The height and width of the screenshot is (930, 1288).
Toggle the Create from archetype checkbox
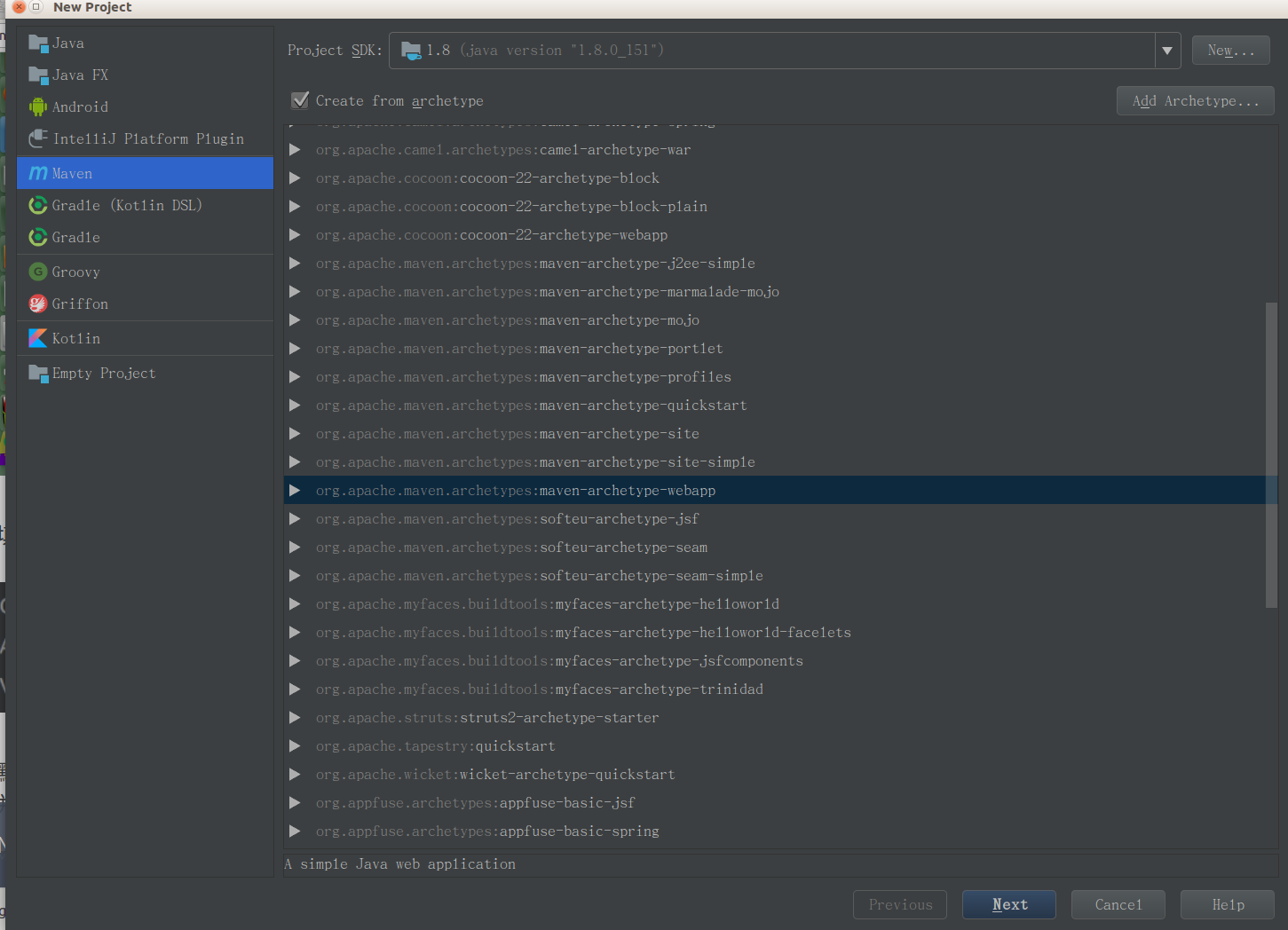[301, 100]
